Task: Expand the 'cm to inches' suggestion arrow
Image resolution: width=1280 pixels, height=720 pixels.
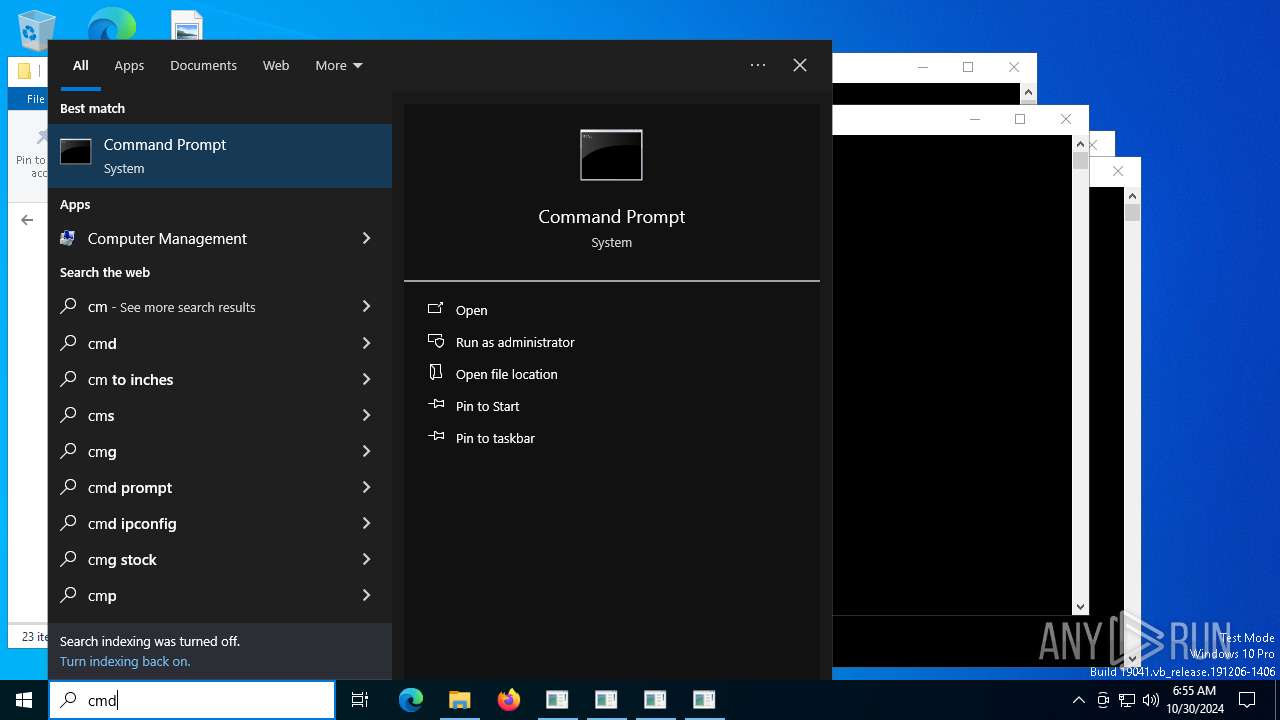Action: click(366, 379)
